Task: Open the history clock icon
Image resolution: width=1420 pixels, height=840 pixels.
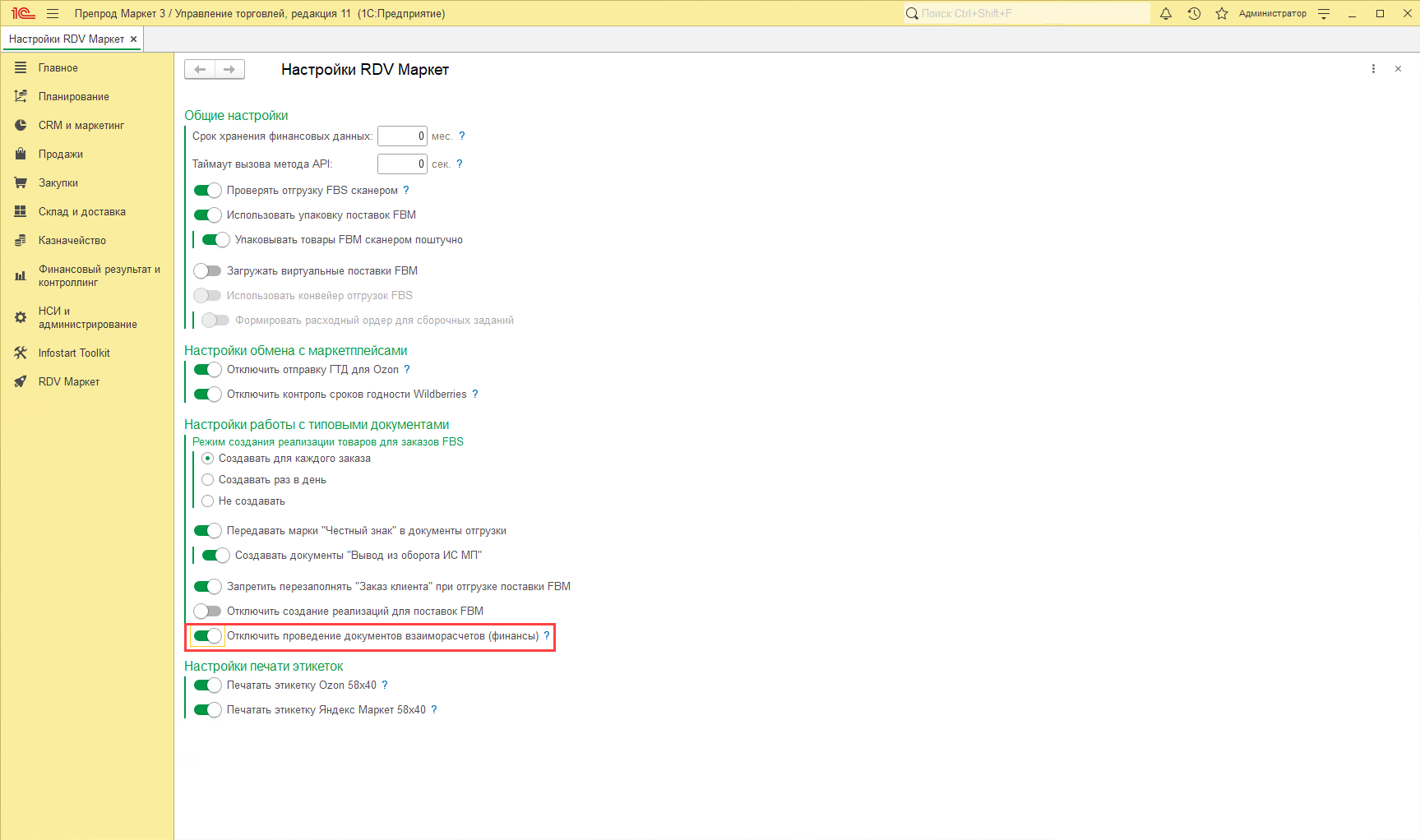Action: point(1194,13)
